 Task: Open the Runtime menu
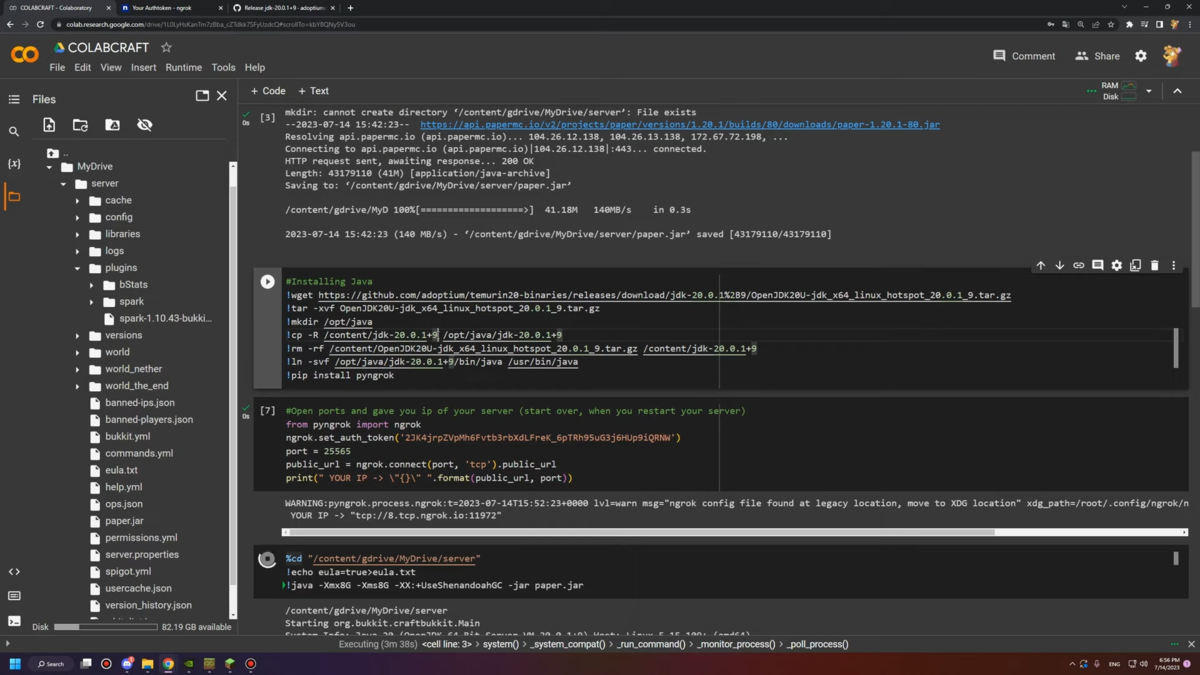click(183, 68)
